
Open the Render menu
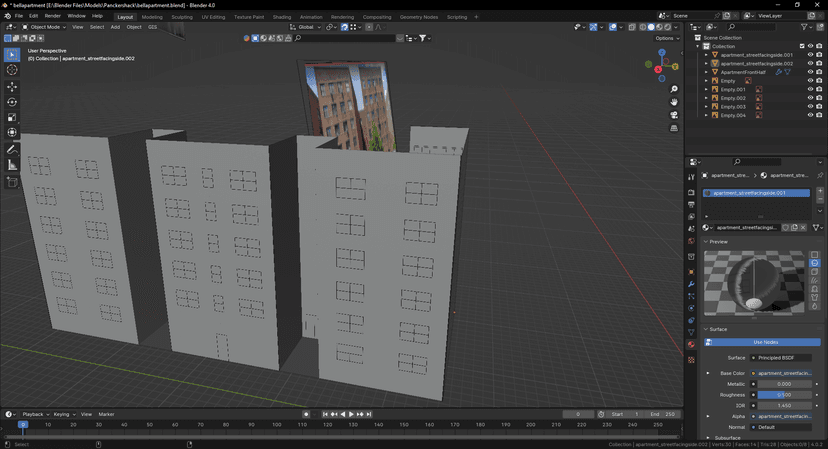pyautogui.click(x=52, y=16)
